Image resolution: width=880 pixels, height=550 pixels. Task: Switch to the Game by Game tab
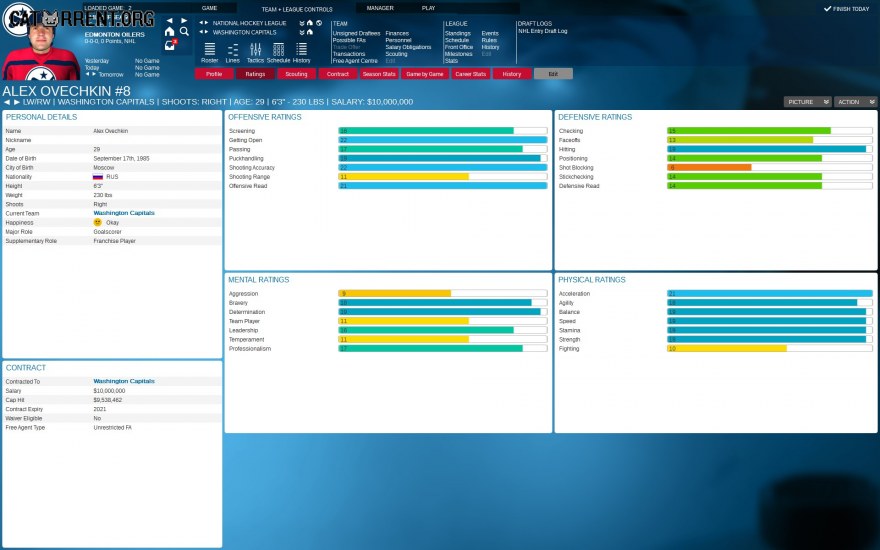[425, 74]
